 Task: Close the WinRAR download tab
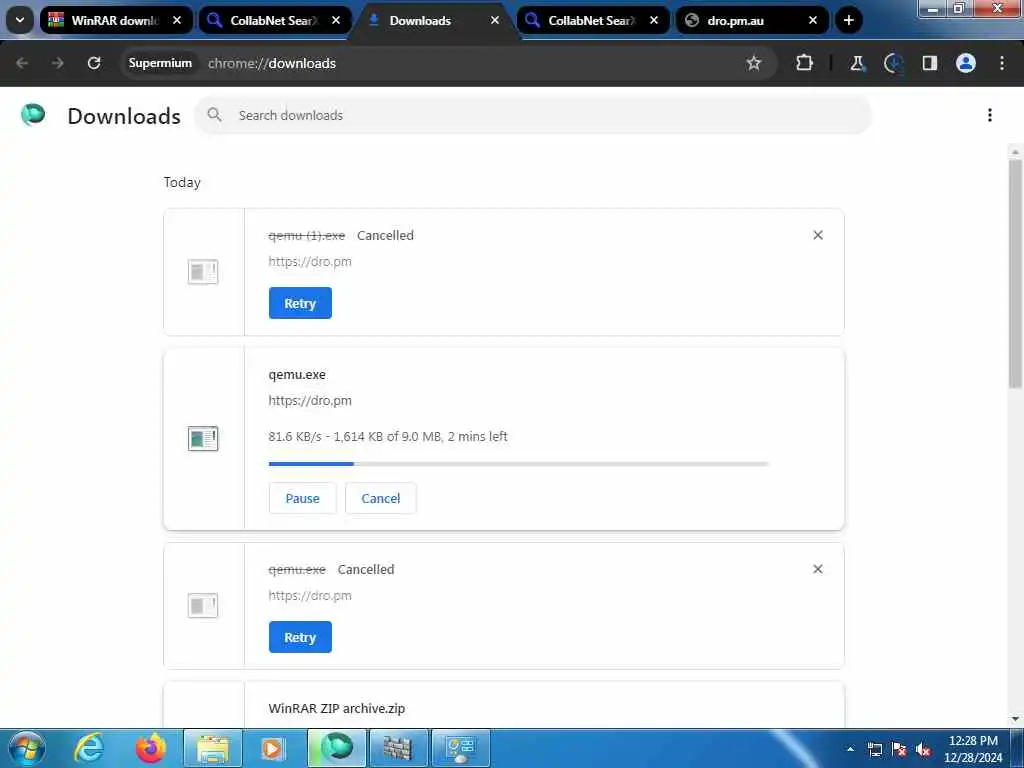[177, 20]
